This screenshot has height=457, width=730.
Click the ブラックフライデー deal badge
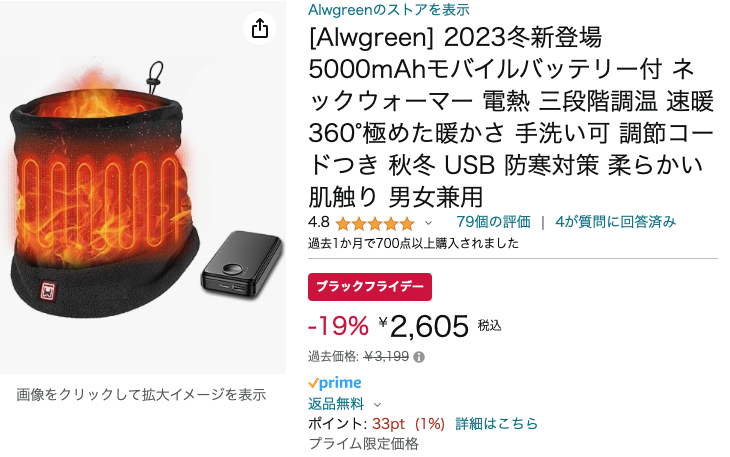[x=370, y=287]
